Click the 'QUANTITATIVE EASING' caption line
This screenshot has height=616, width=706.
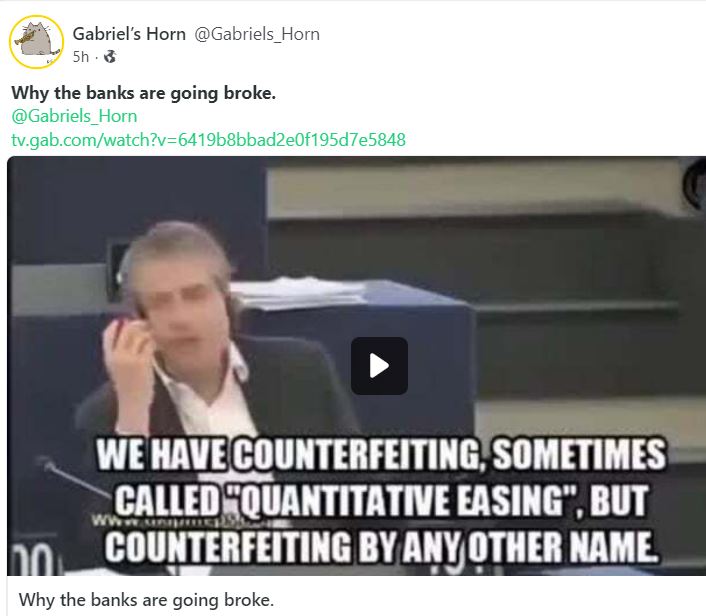point(380,501)
